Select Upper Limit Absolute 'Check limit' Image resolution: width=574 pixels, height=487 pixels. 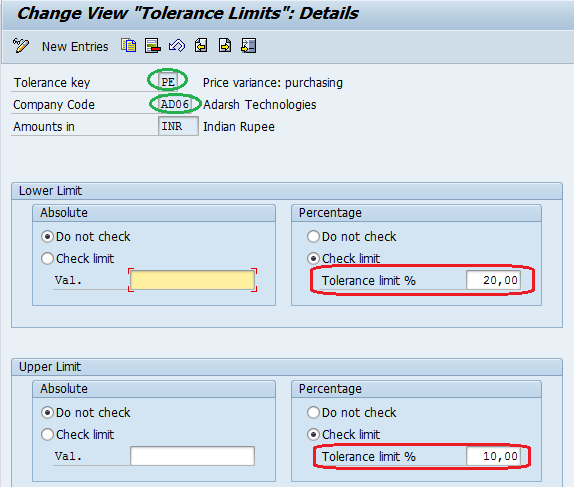(47, 435)
